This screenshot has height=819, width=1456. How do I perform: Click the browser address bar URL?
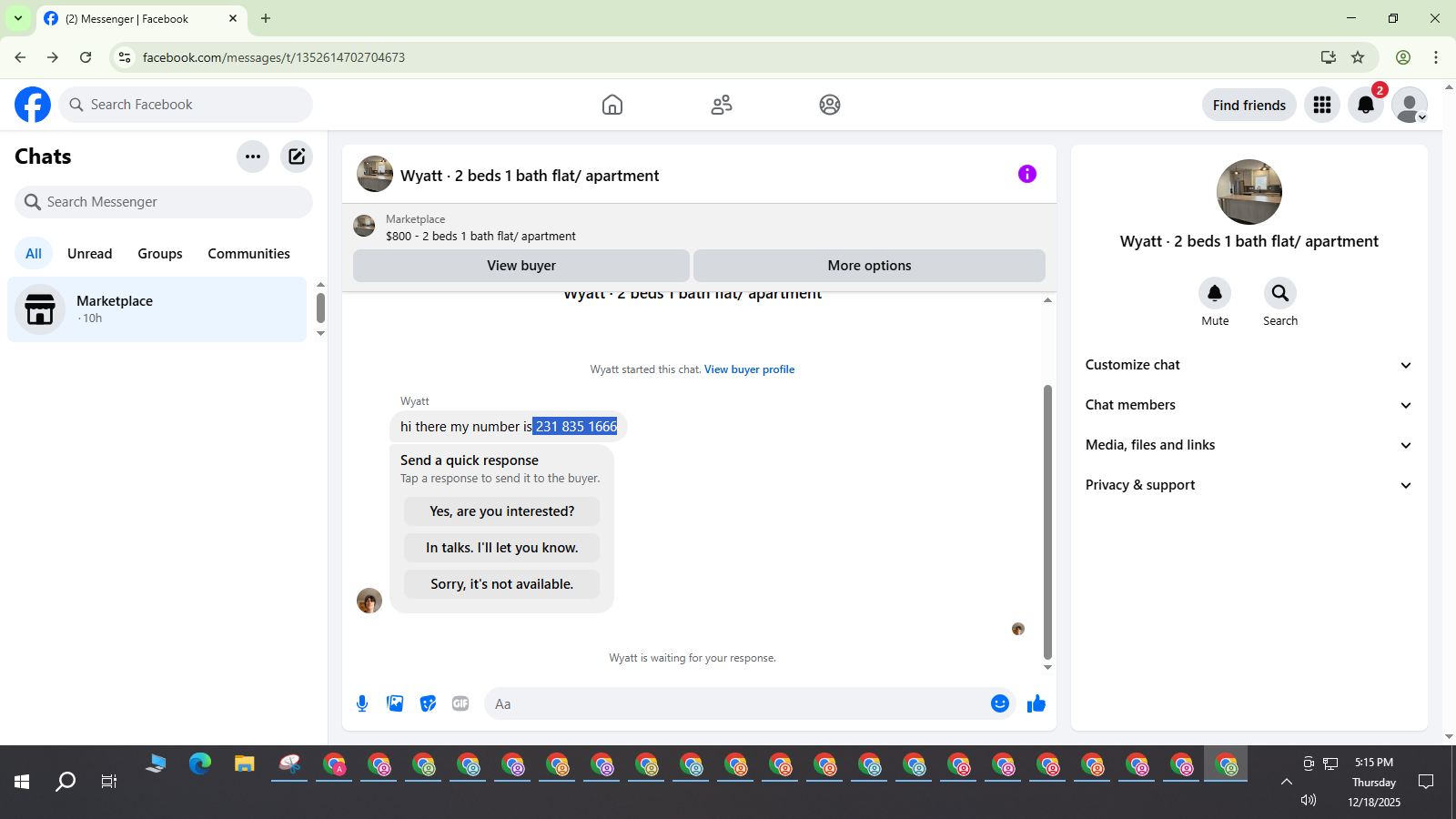pyautogui.click(x=274, y=57)
